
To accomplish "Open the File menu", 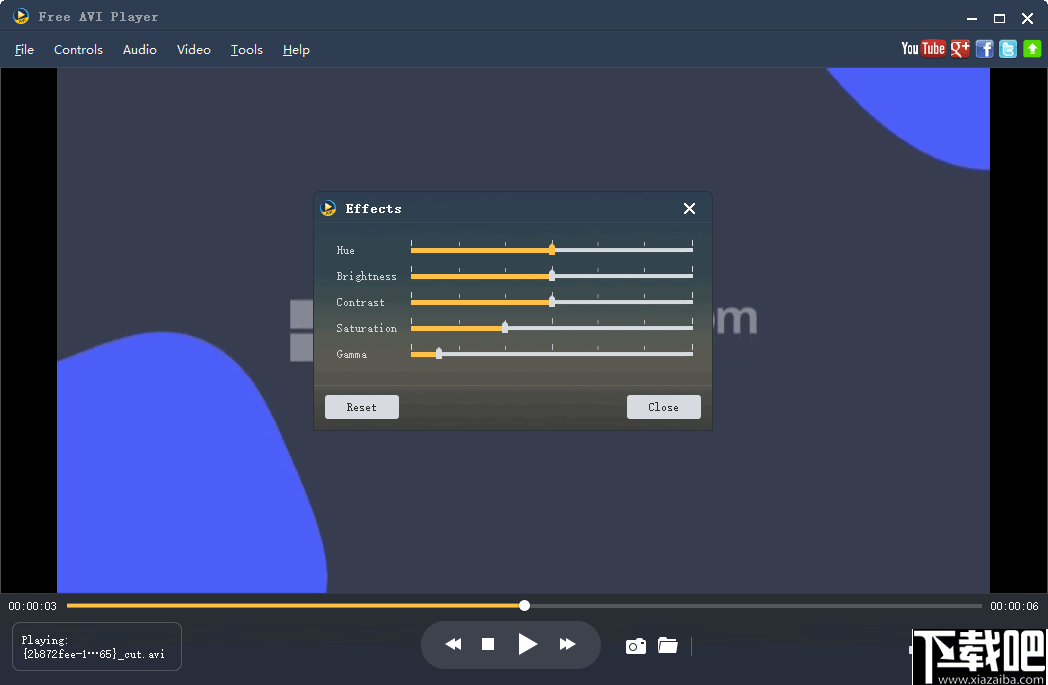I will 24,50.
